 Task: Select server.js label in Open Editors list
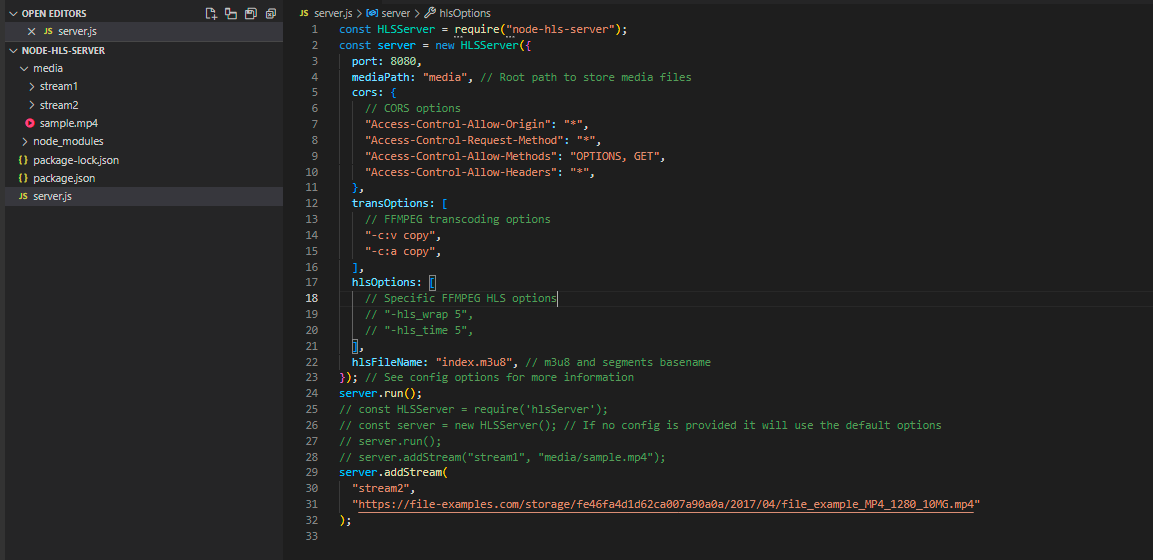click(x=77, y=32)
